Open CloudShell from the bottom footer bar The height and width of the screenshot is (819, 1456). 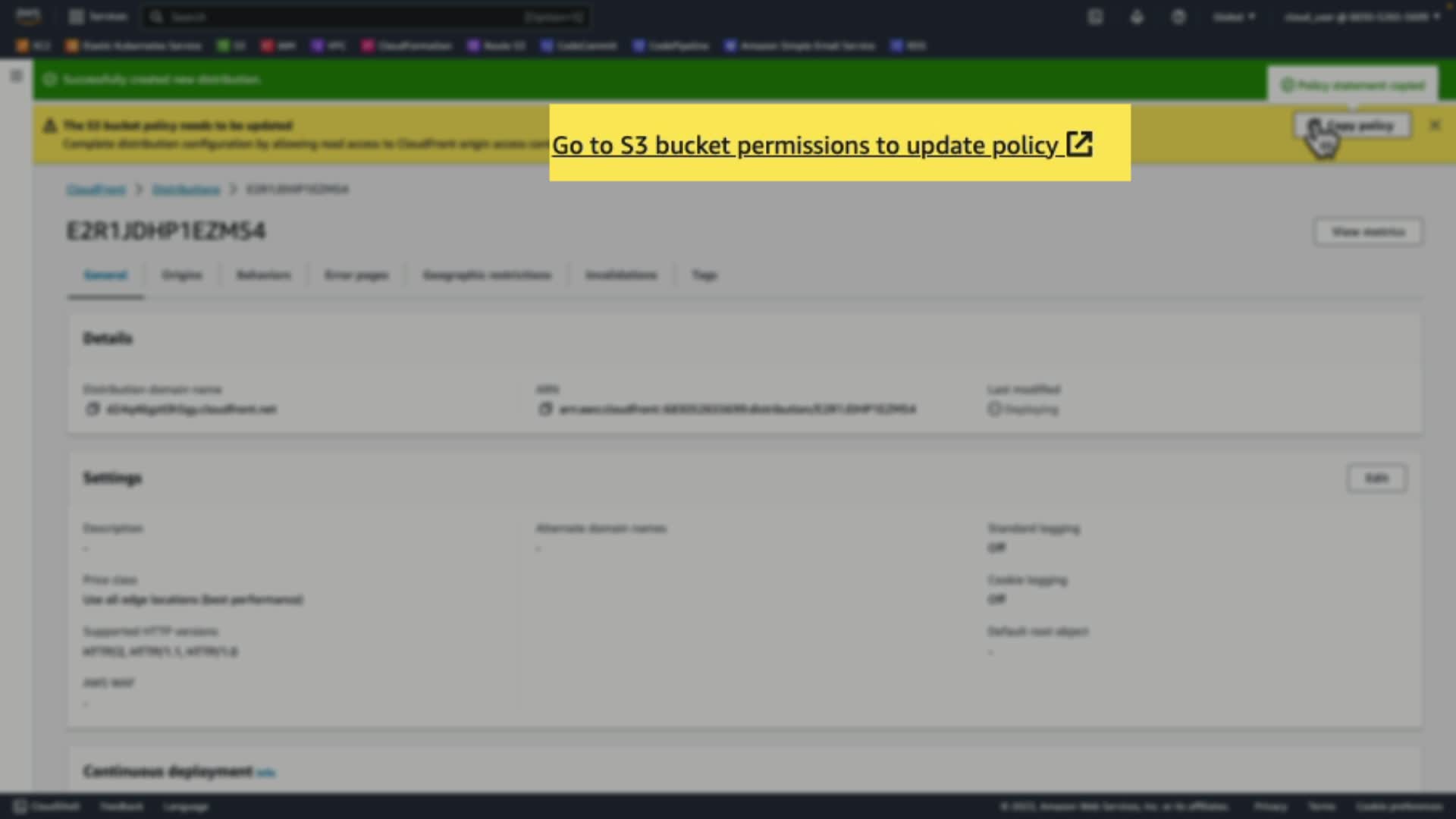tap(47, 806)
